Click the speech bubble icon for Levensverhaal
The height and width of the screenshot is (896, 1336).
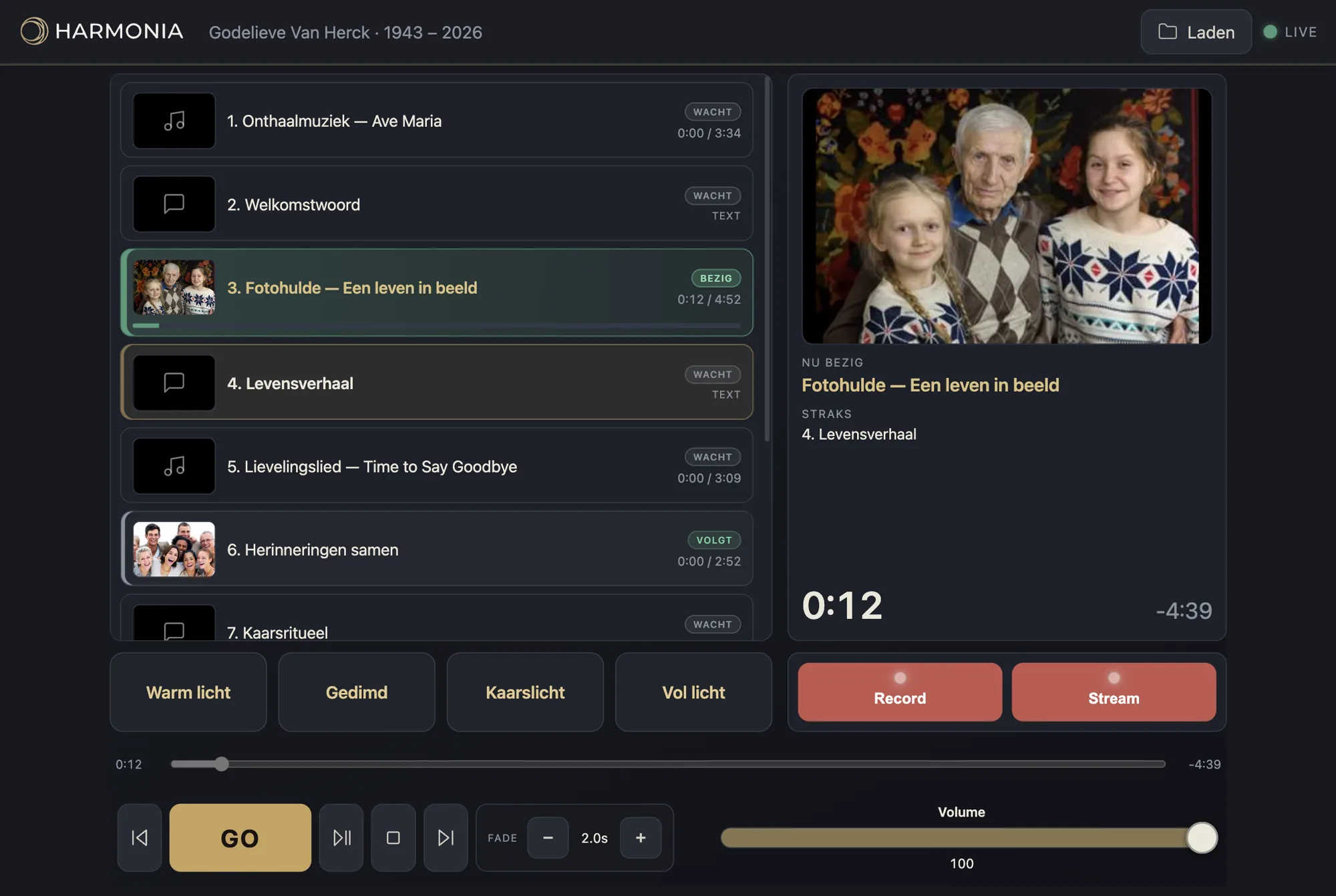(x=174, y=383)
